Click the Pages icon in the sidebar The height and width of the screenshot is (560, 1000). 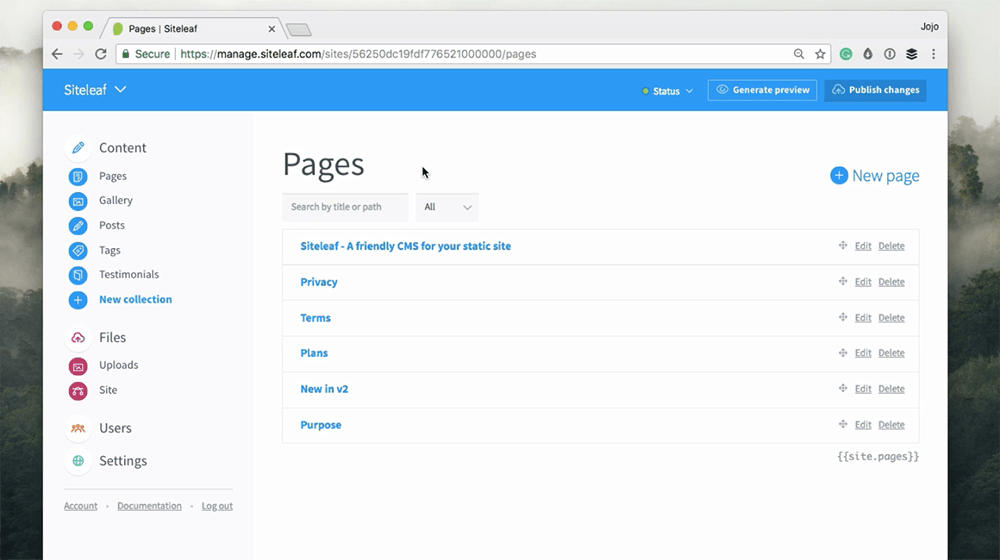78,176
